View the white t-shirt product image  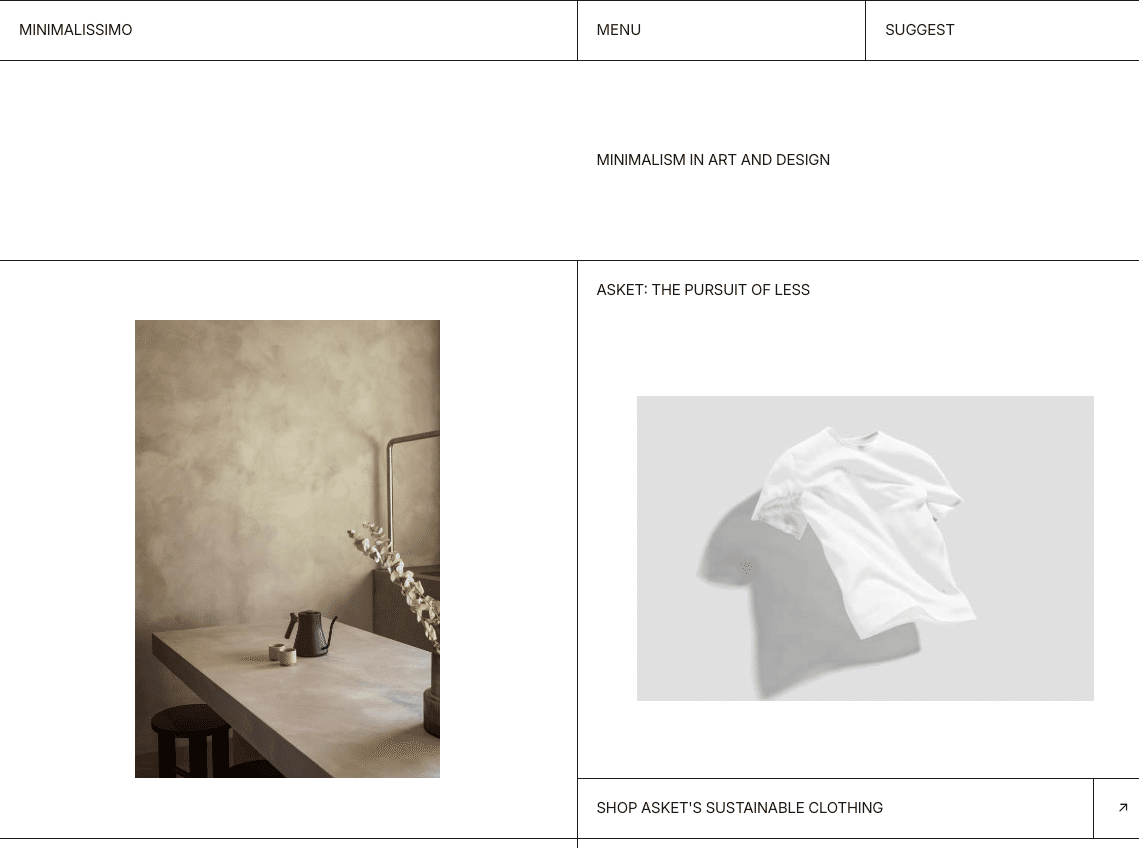click(x=865, y=548)
